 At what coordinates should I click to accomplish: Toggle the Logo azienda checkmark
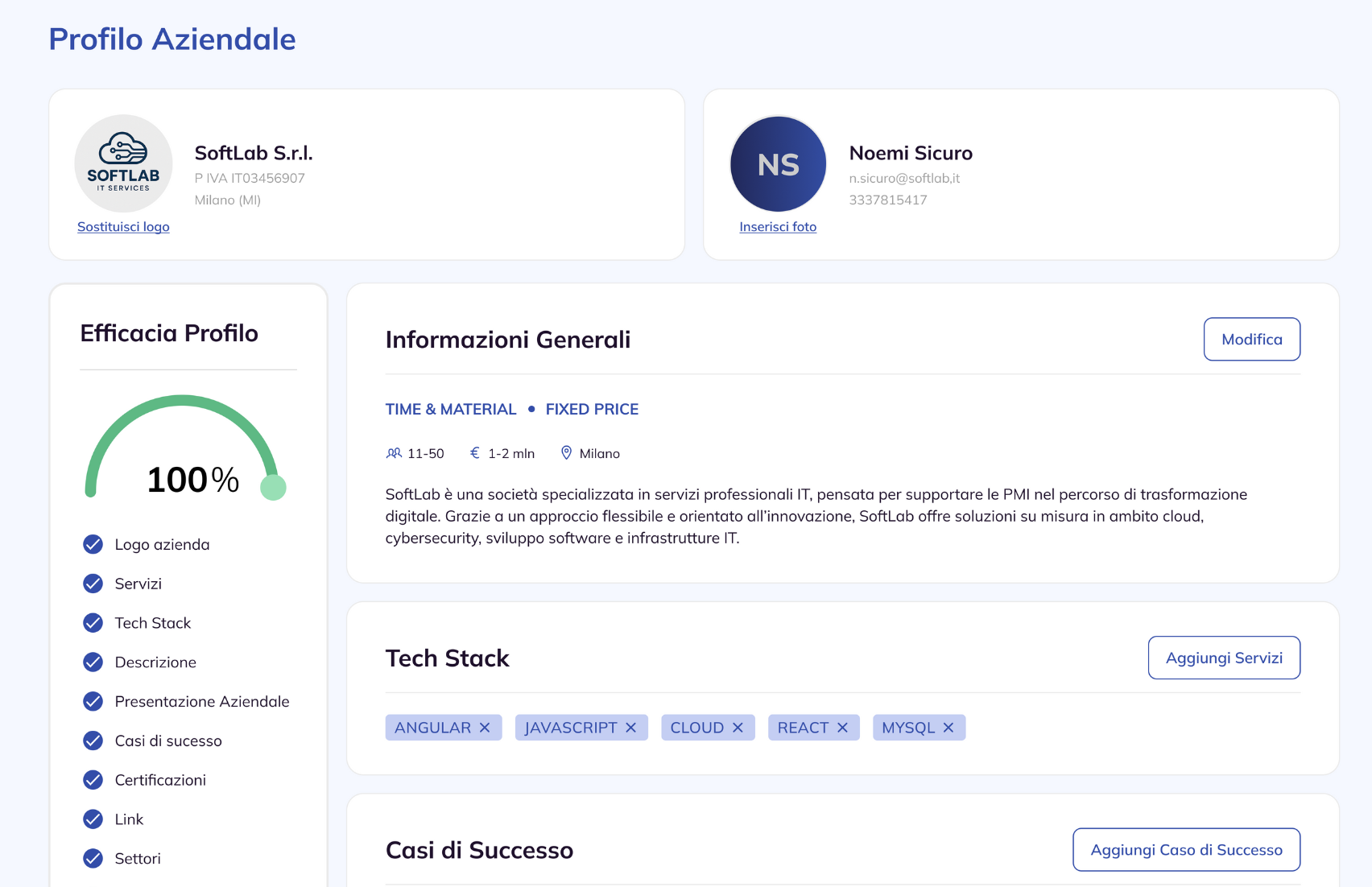93,544
